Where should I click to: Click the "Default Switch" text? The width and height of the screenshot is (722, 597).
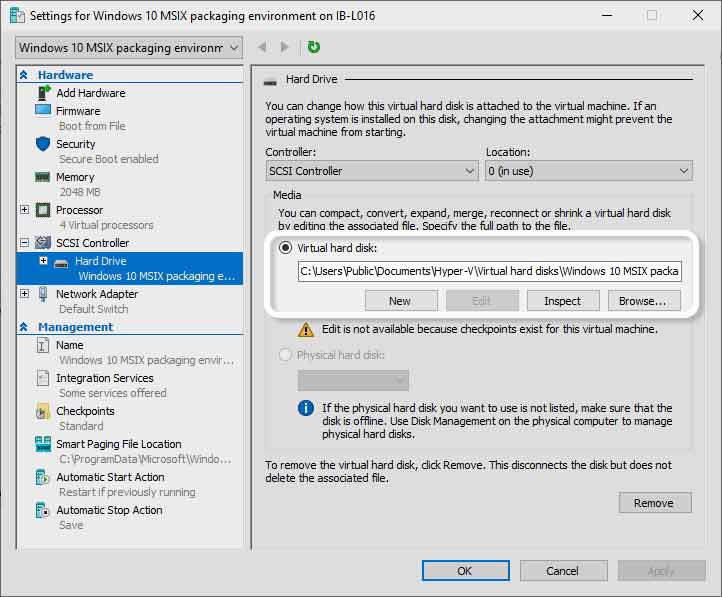(x=93, y=309)
